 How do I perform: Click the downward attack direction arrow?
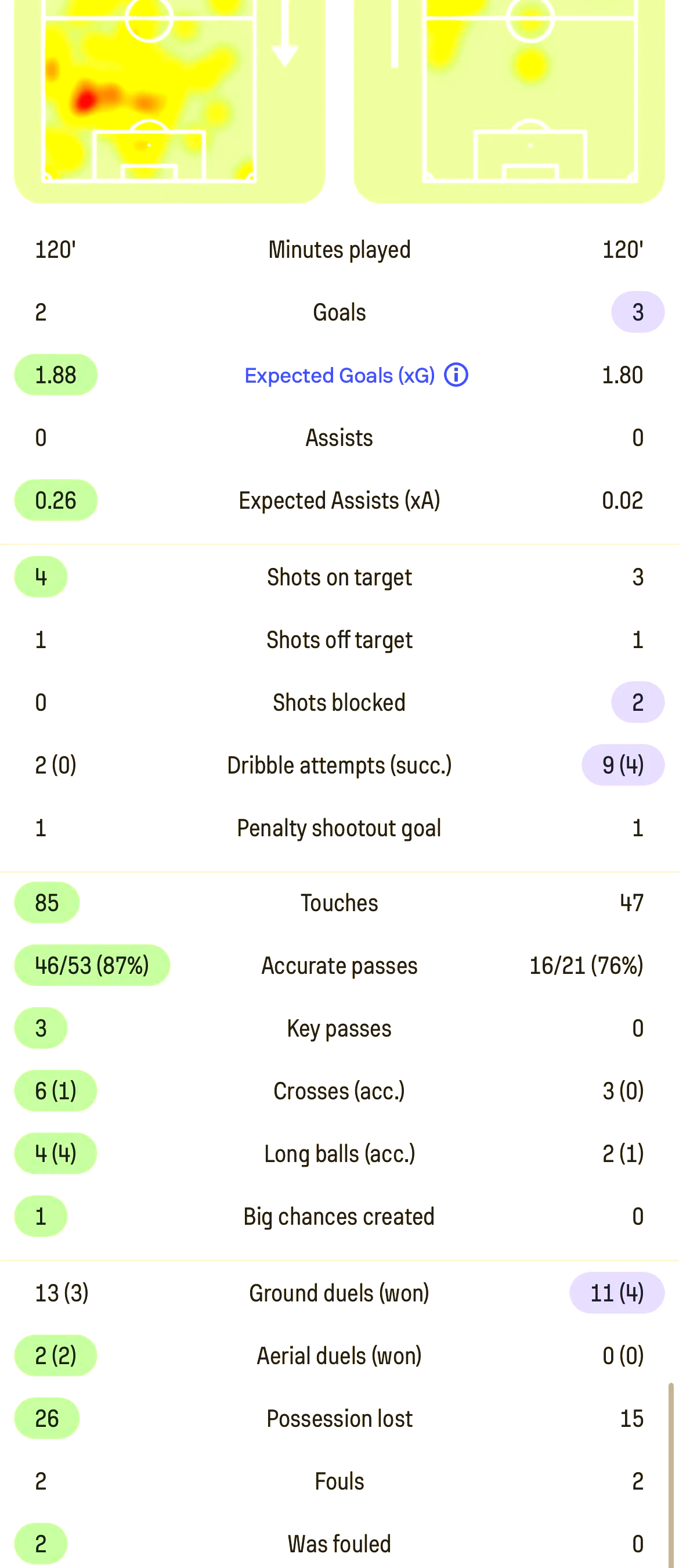(284, 37)
